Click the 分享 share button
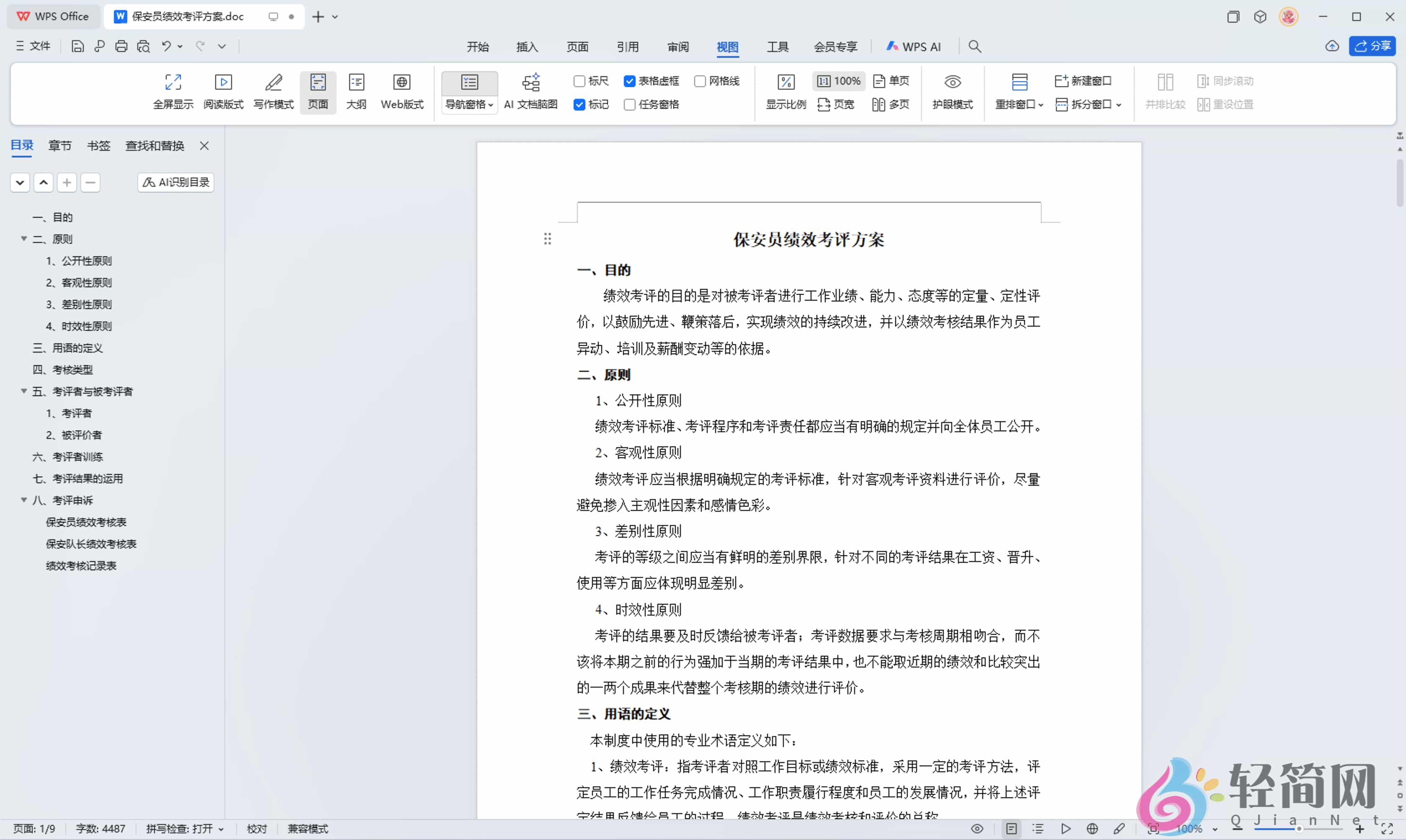This screenshot has width=1406, height=840. 1373,46
